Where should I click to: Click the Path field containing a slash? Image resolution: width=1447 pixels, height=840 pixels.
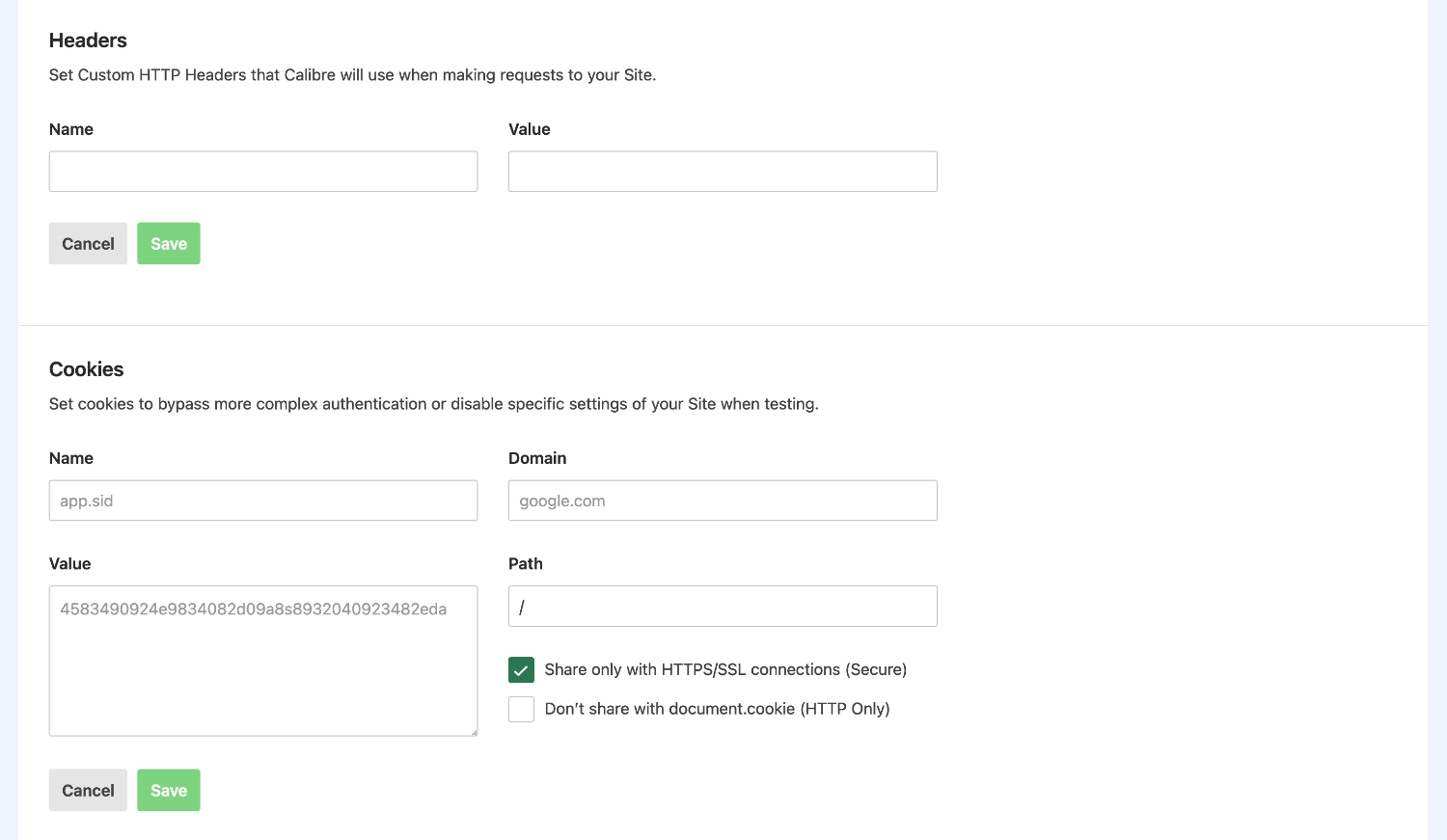point(722,606)
